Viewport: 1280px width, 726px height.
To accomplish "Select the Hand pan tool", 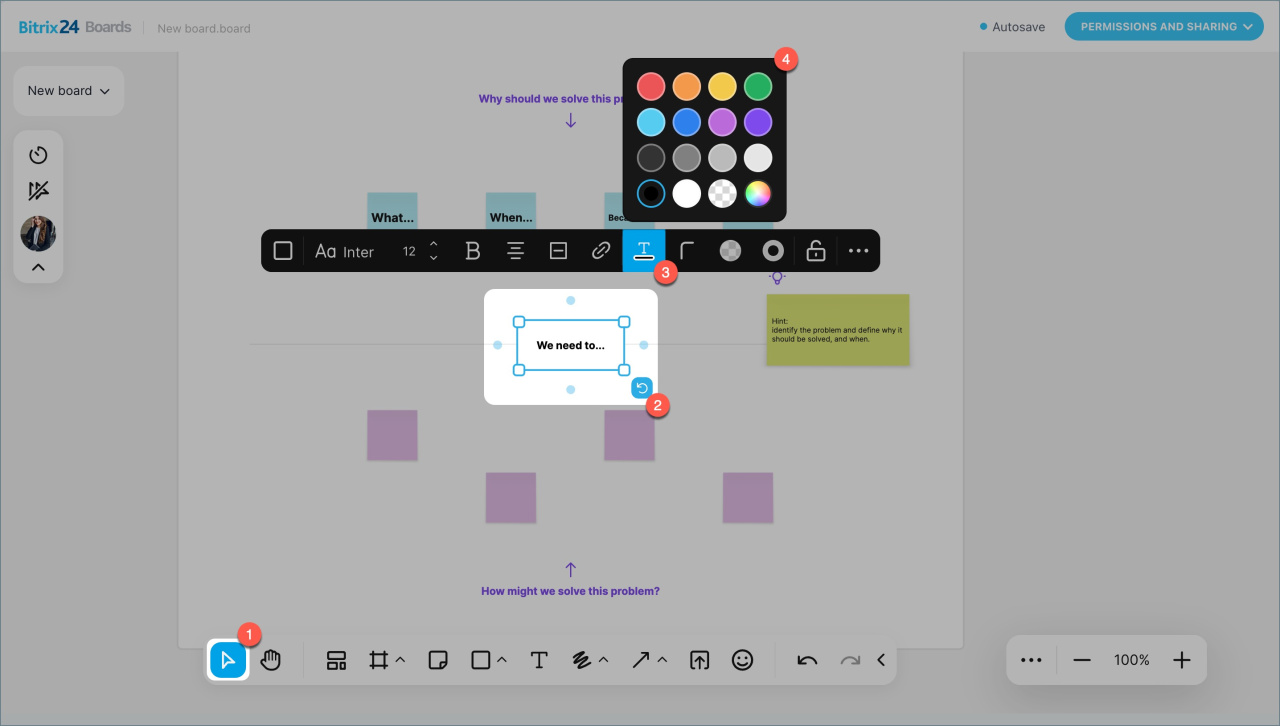I will click(271, 660).
